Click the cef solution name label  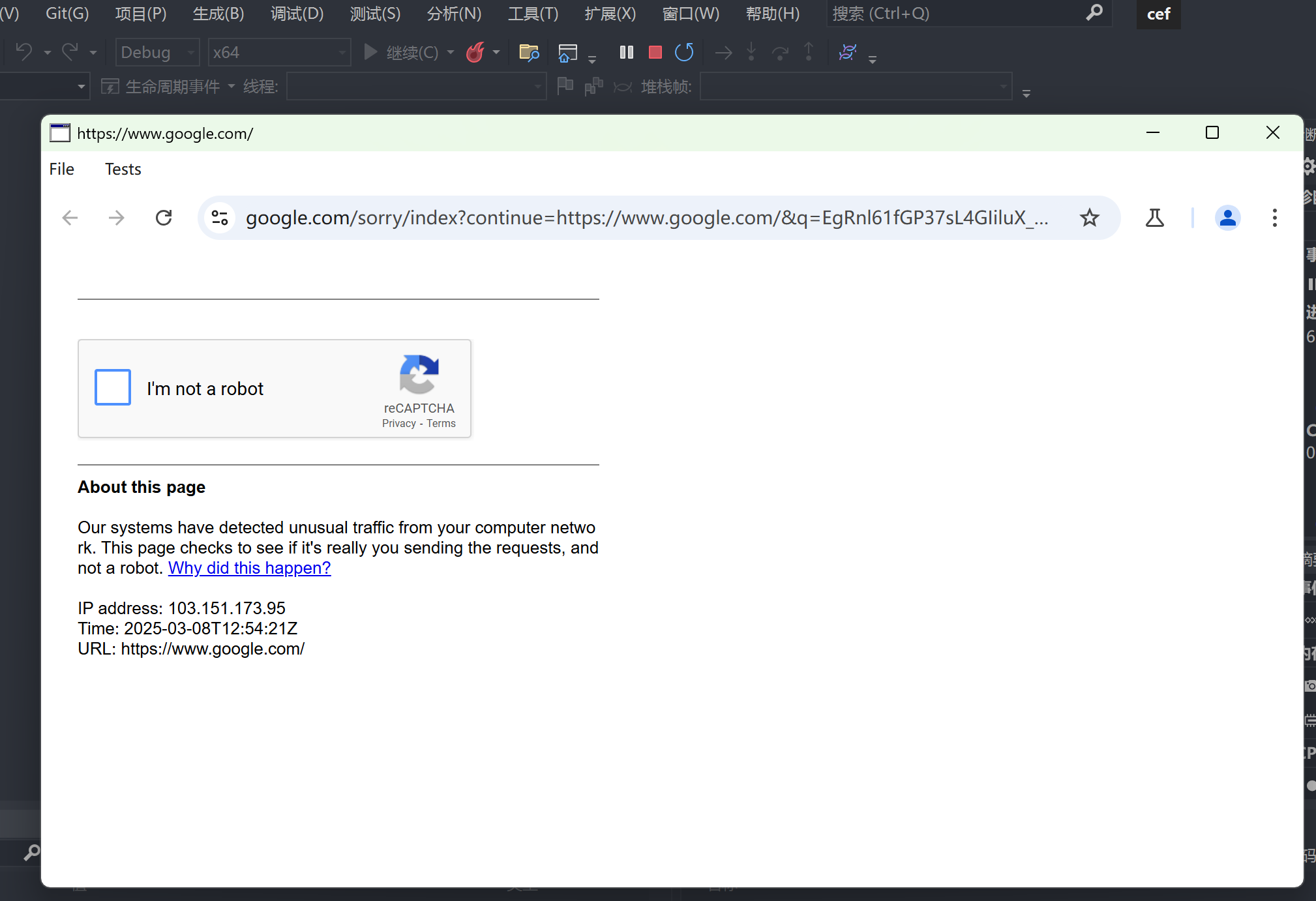click(1158, 14)
